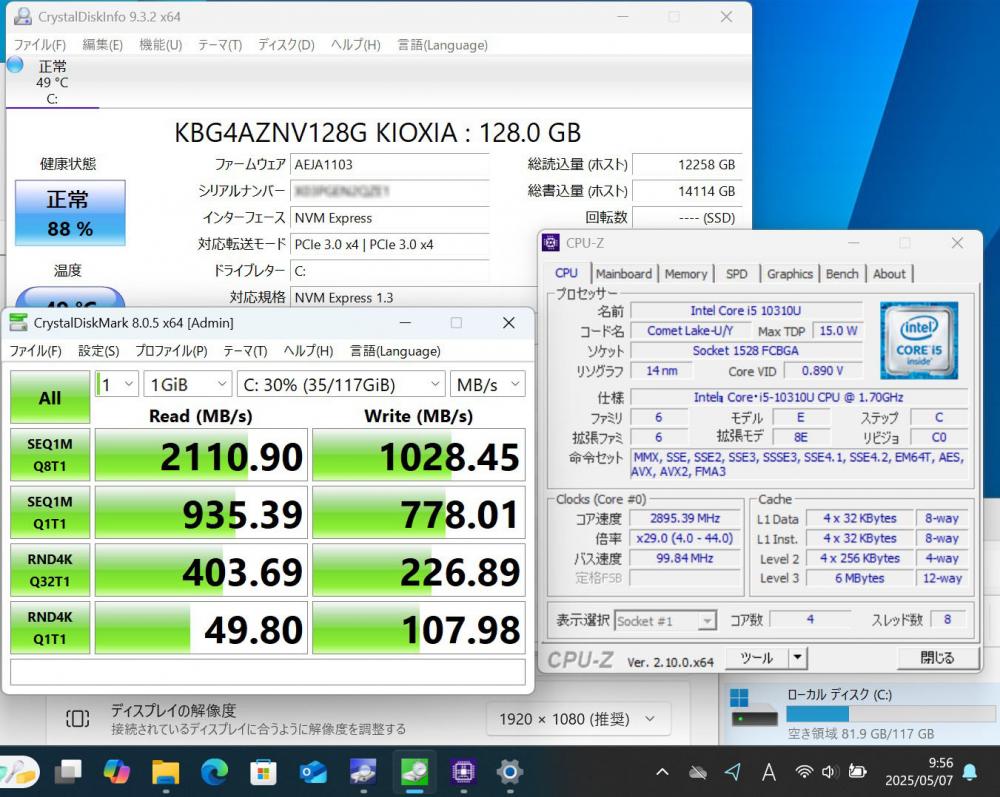Switch to Bench tab in CPU-Z

point(842,274)
